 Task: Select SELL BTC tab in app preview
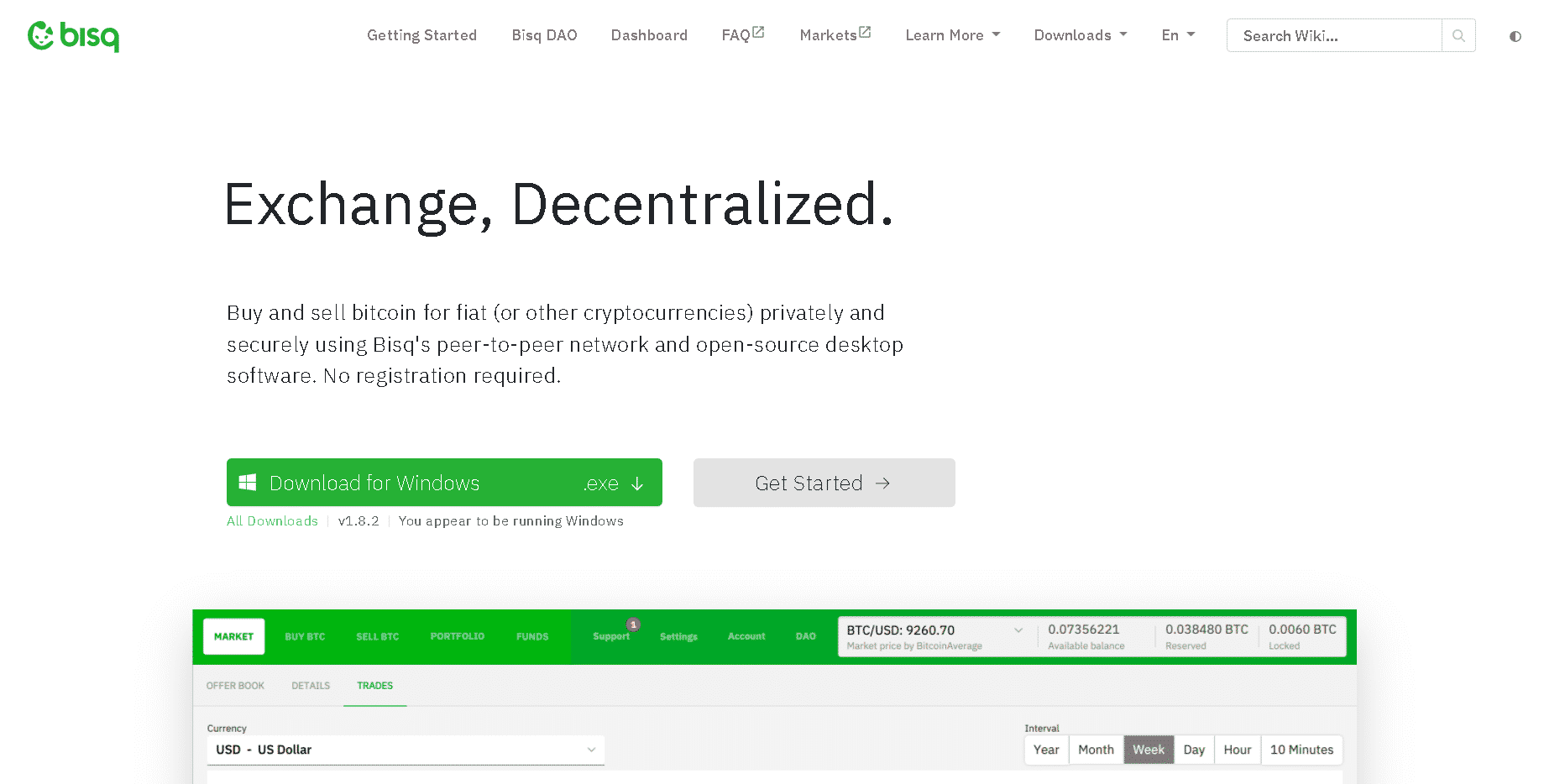377,636
